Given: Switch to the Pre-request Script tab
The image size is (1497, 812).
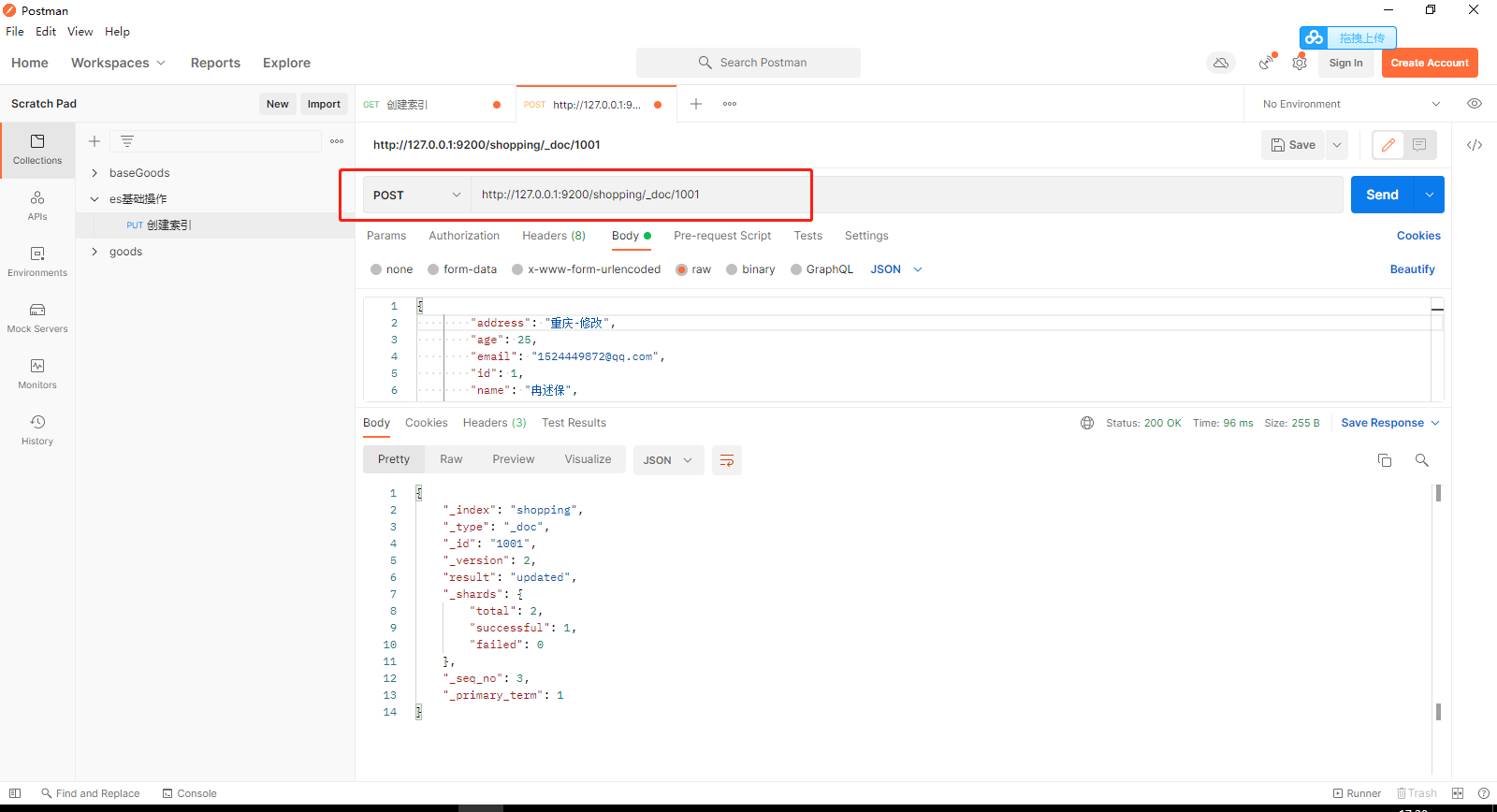Looking at the screenshot, I should pos(722,236).
